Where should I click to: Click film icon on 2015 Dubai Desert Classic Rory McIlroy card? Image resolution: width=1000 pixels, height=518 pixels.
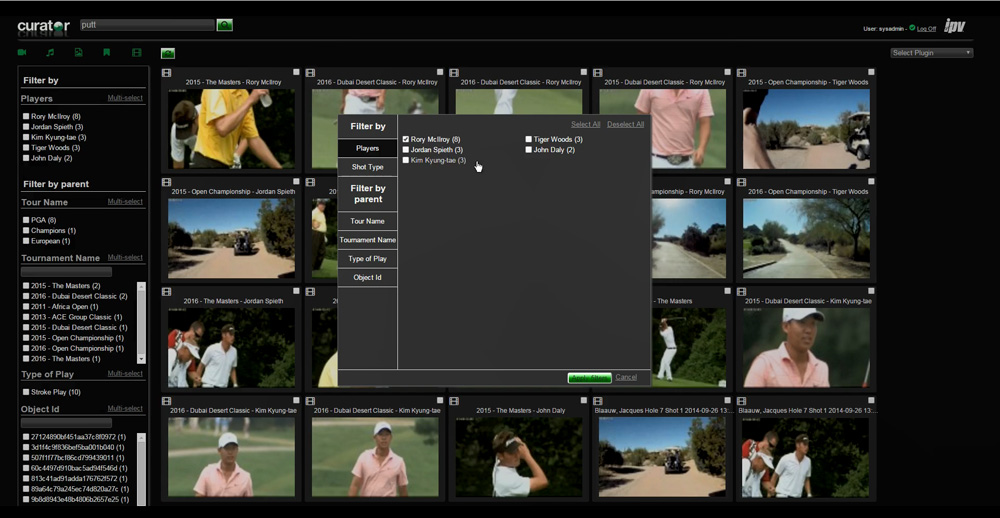[x=598, y=73]
